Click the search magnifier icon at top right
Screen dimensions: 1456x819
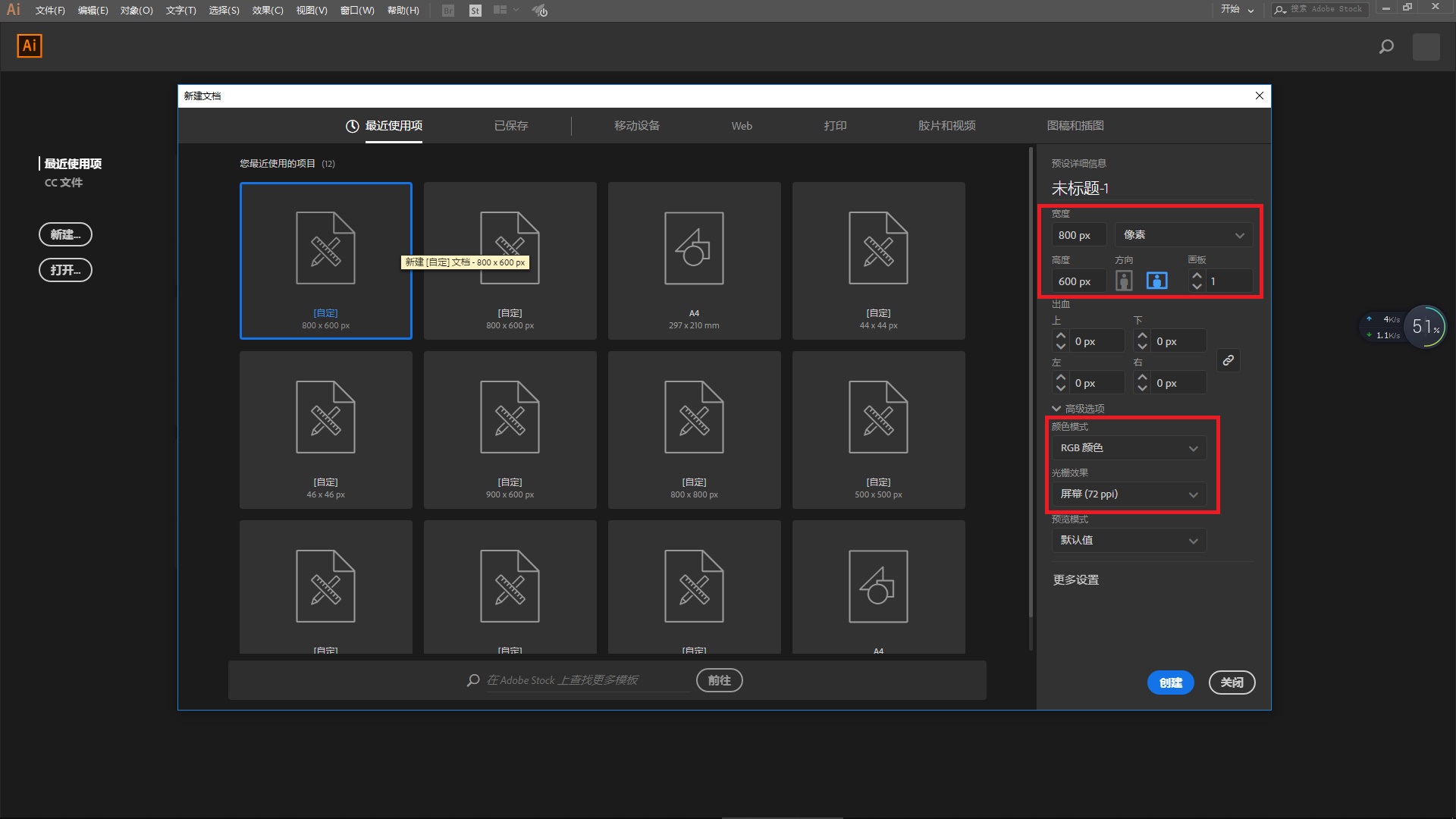pyautogui.click(x=1386, y=47)
